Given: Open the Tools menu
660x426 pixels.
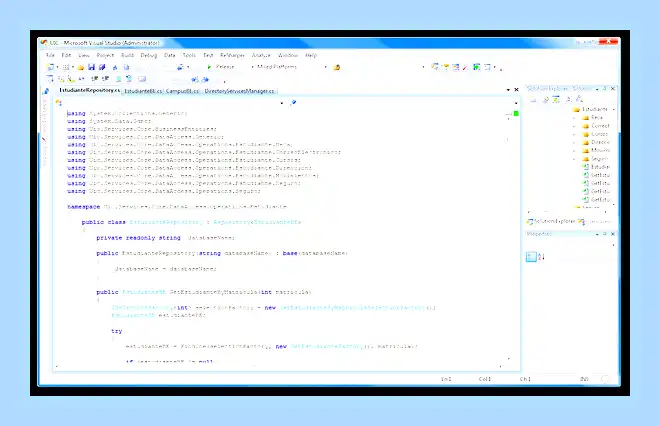Looking at the screenshot, I should 189,55.
